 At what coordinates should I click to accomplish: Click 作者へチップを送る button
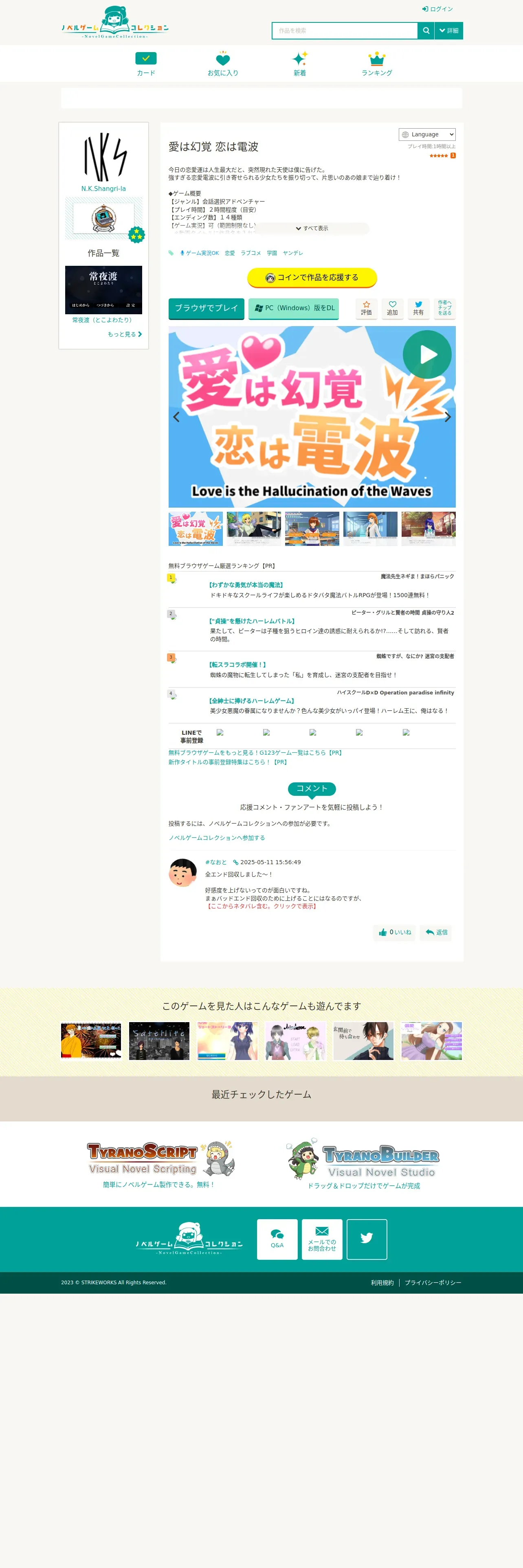click(444, 308)
